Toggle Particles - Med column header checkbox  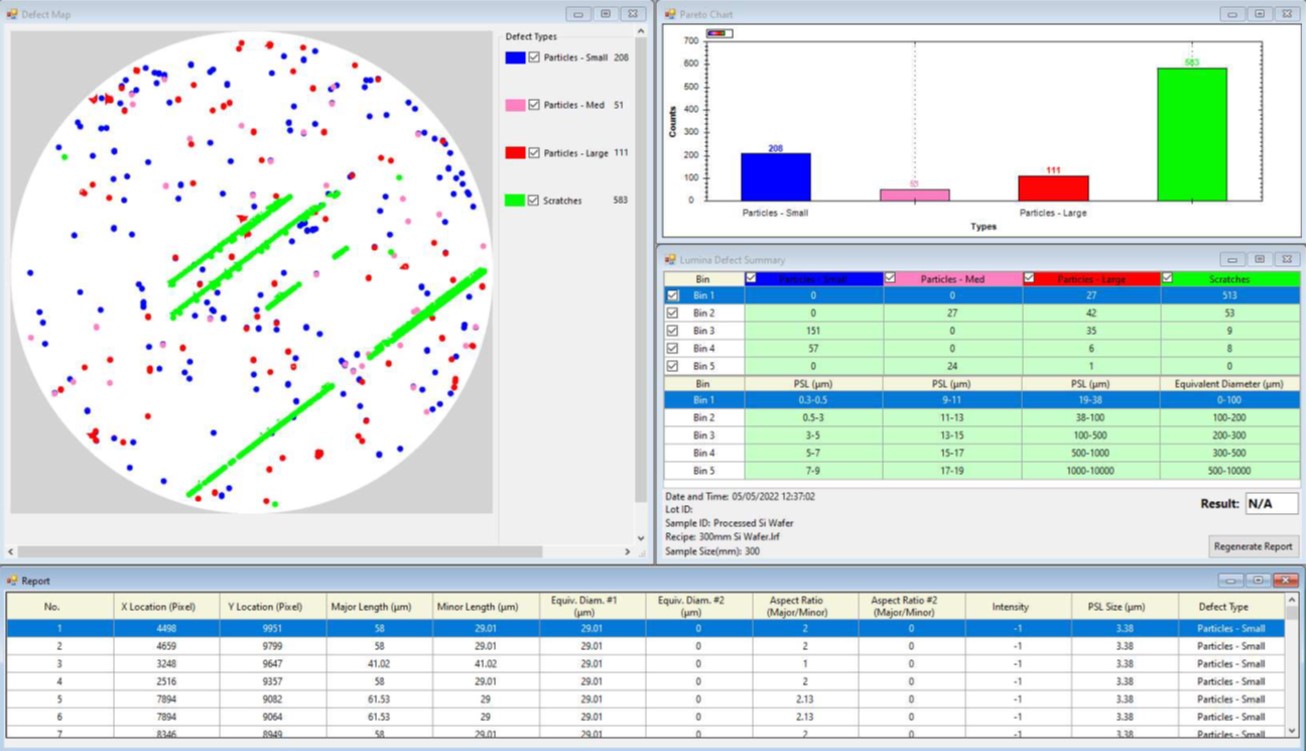(x=890, y=278)
